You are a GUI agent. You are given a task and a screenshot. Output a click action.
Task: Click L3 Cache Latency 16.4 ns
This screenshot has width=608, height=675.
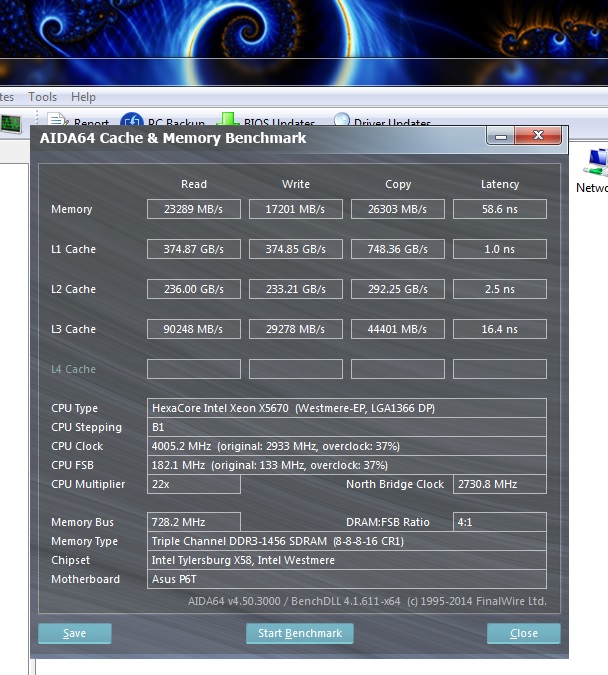[500, 329]
